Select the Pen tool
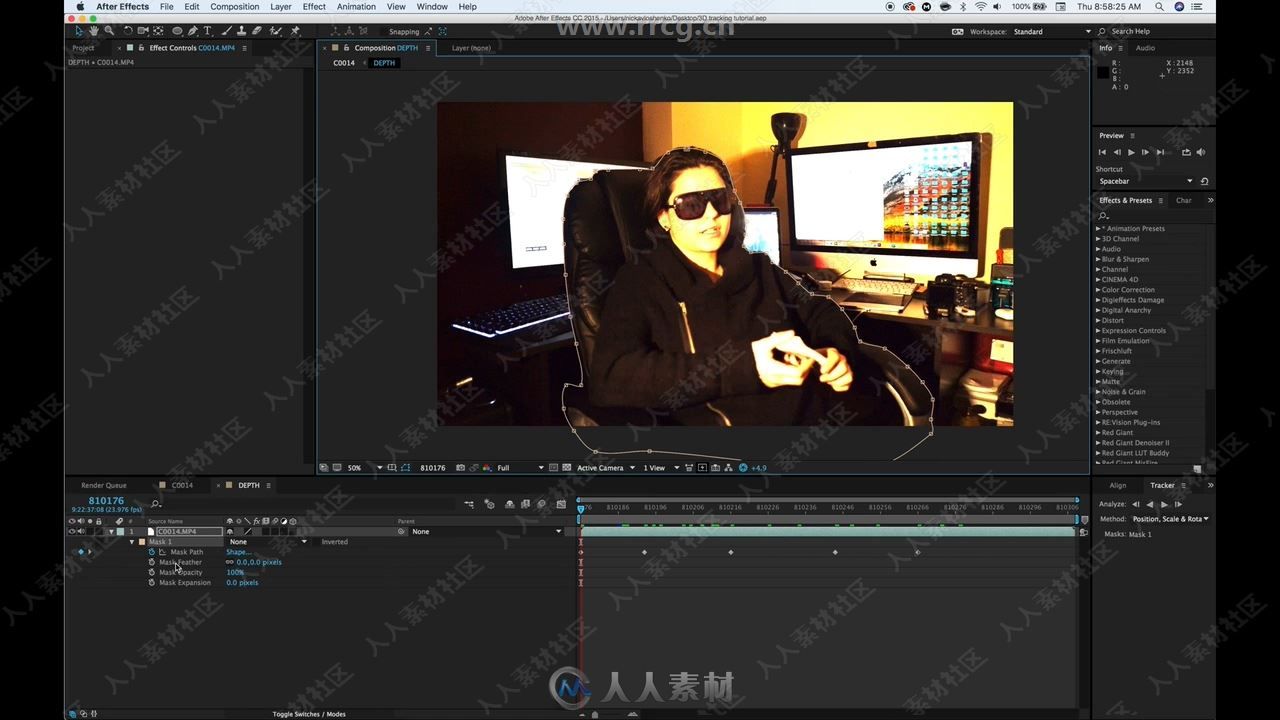The height and width of the screenshot is (720, 1280). (193, 31)
